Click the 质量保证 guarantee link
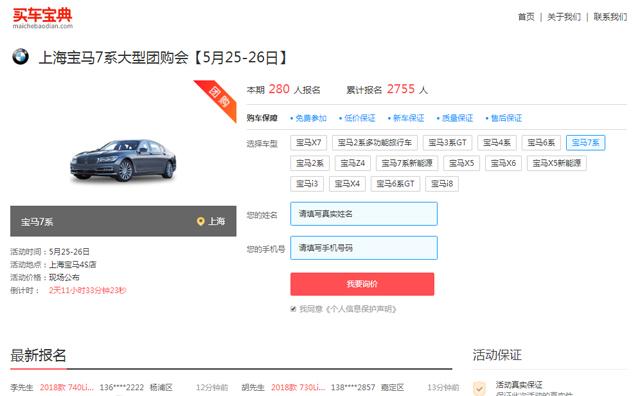Screen dimensions: 640x396 [457, 118]
